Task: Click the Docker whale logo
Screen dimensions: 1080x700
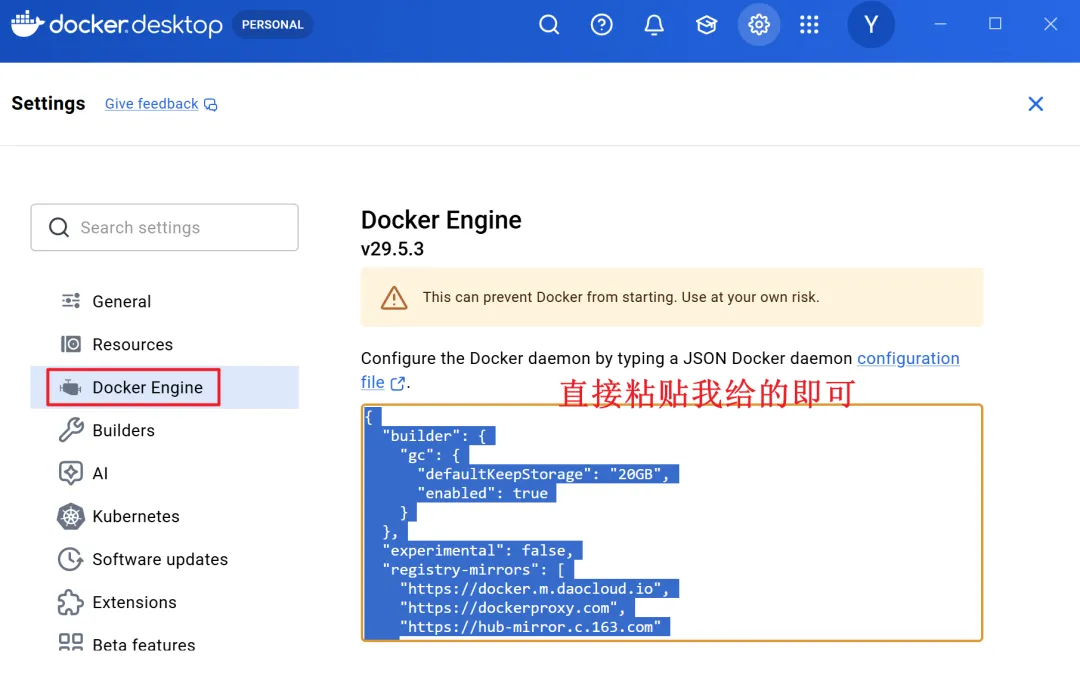Action: point(28,24)
